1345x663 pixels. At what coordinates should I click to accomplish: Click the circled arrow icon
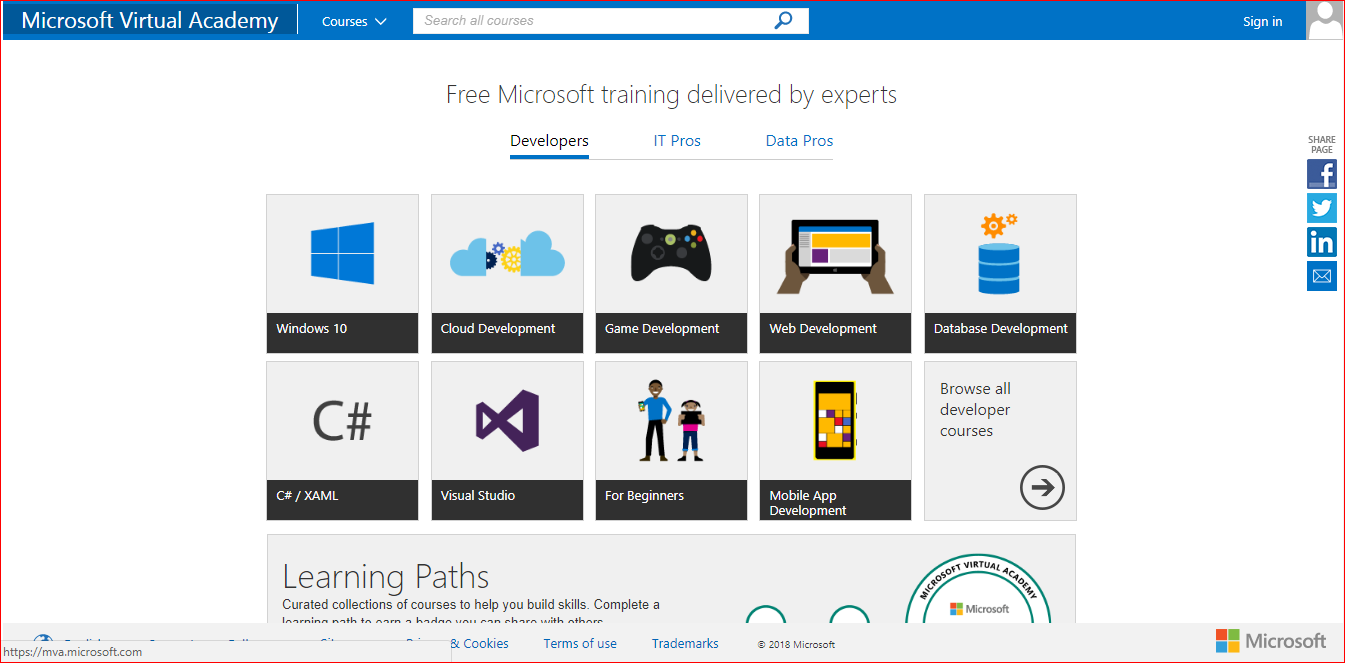[1042, 487]
